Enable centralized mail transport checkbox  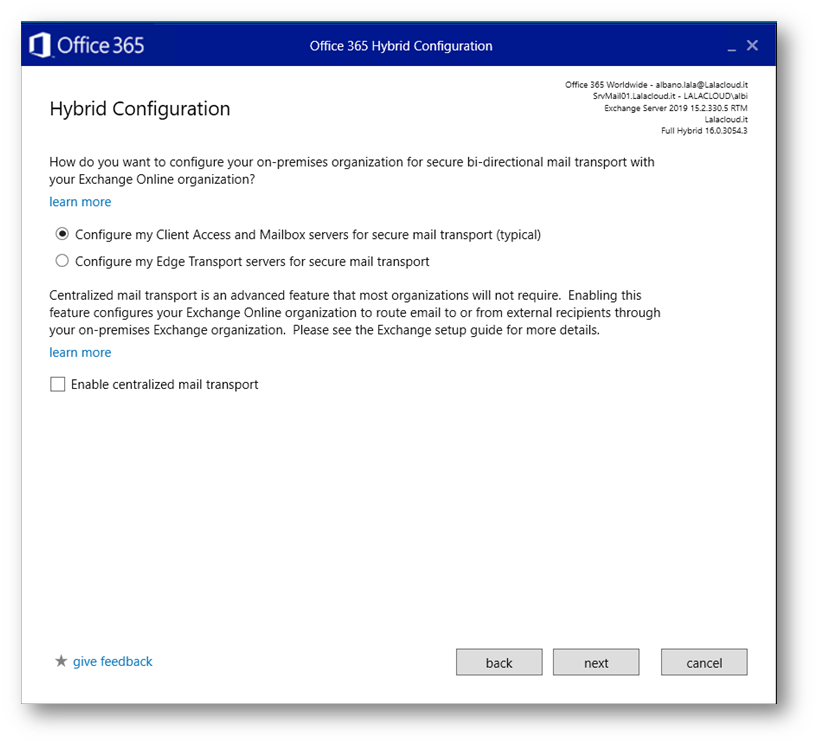pos(58,384)
